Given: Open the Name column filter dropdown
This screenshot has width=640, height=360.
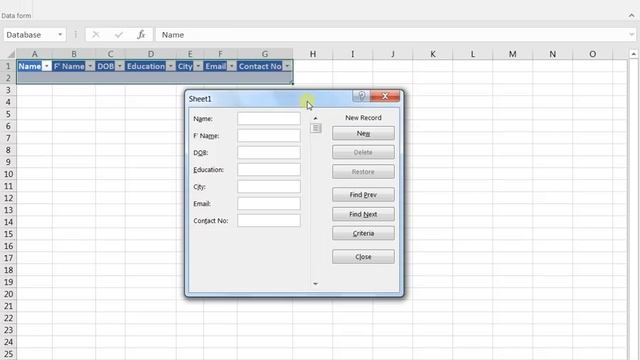Looking at the screenshot, I should click(x=47, y=66).
